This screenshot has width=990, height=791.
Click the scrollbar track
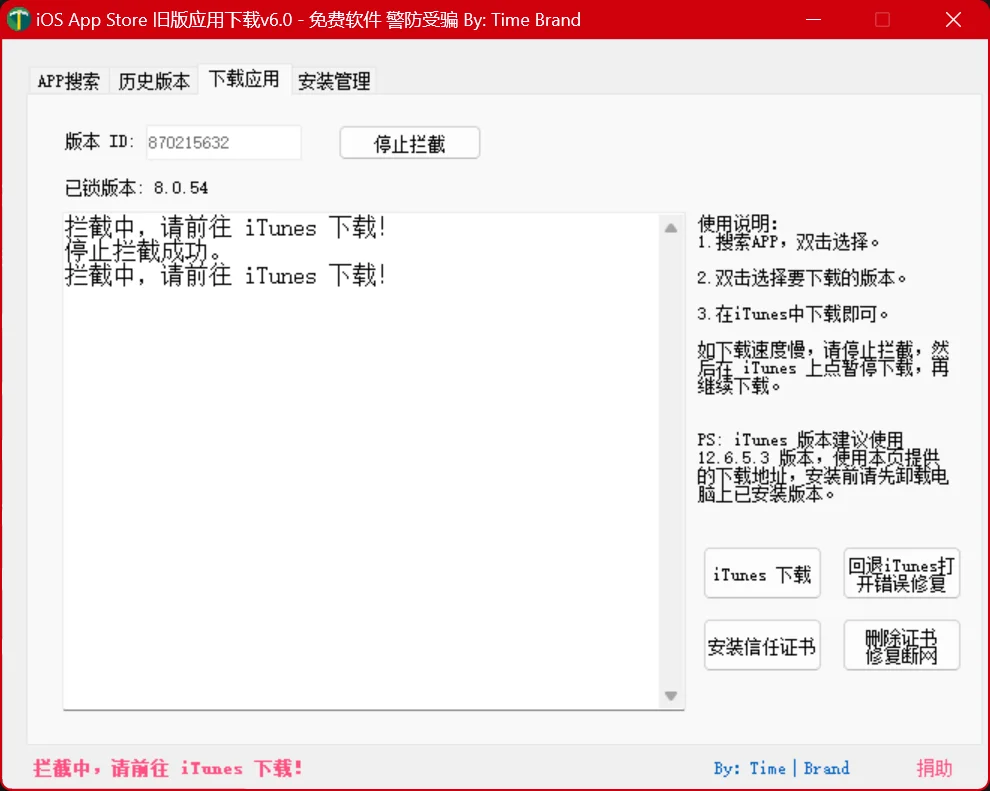pyautogui.click(x=671, y=460)
